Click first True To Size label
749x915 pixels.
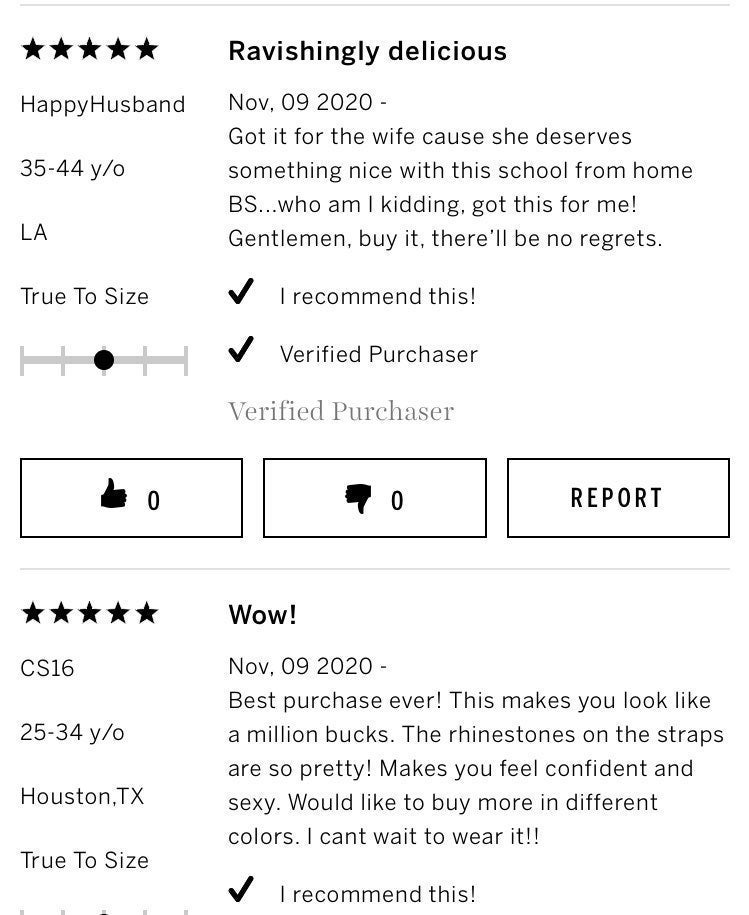[85, 296]
